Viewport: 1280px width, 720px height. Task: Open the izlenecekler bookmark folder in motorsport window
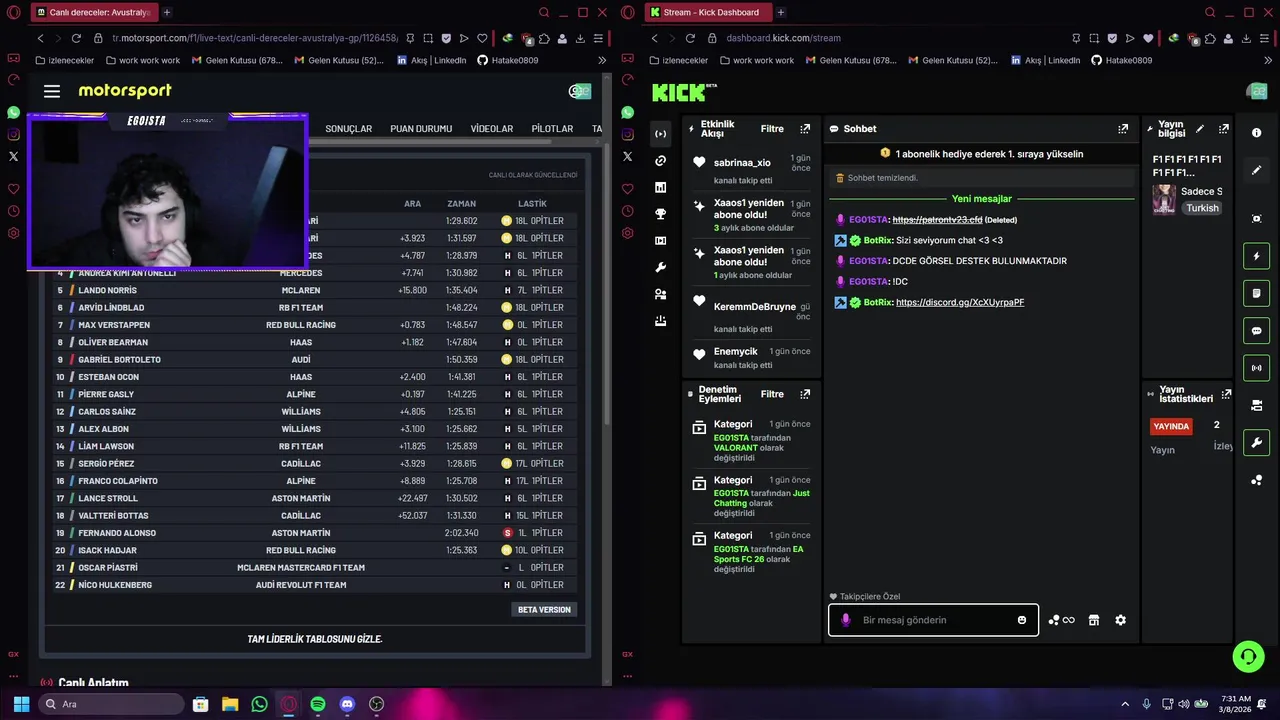click(x=64, y=60)
